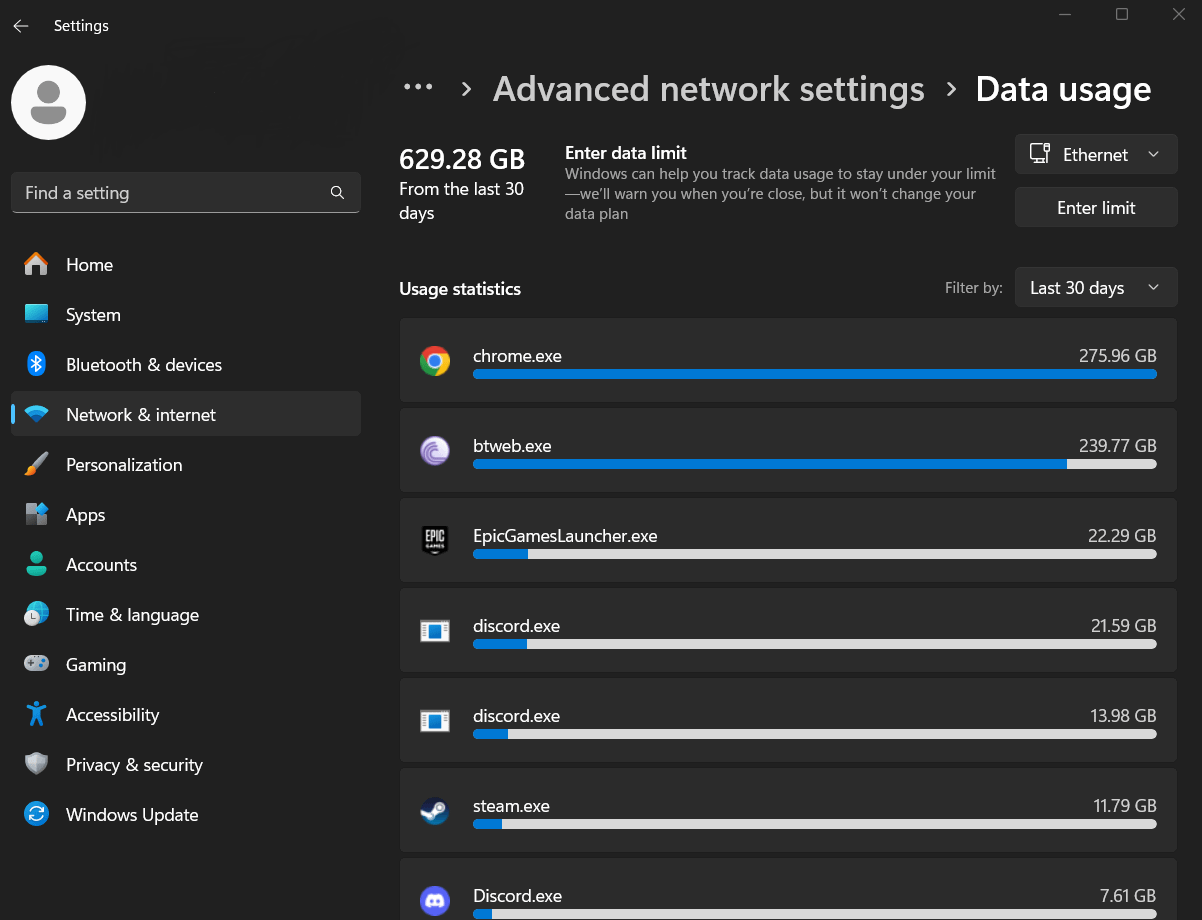Image resolution: width=1202 pixels, height=920 pixels.
Task: Open the Last 30 days filter dropdown
Action: click(x=1096, y=288)
